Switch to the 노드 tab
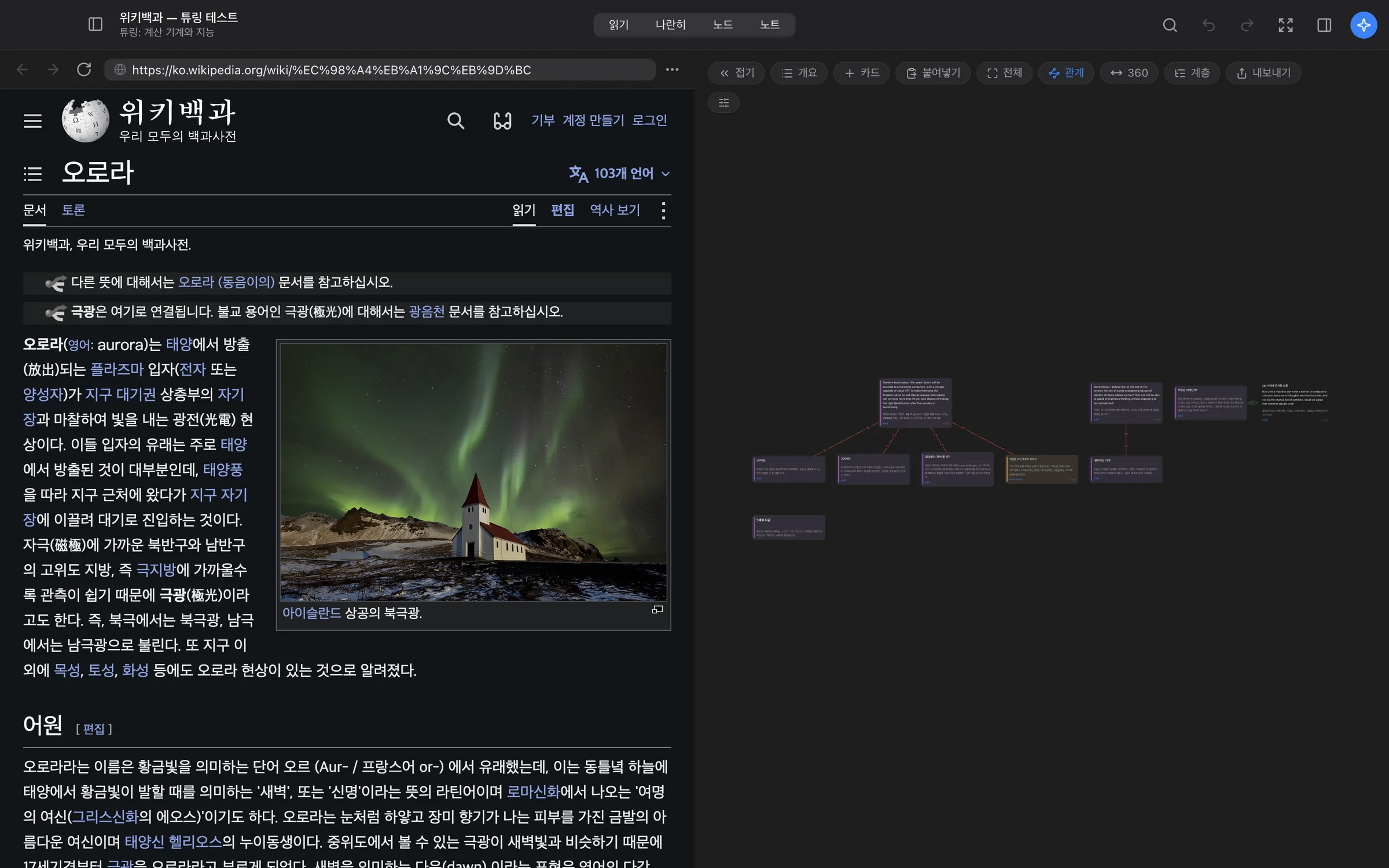The image size is (1389, 868). coord(722,25)
